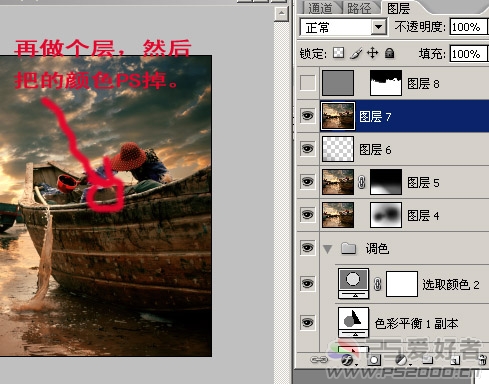
Task: Click the lock image pixels brush icon
Action: 356,53
